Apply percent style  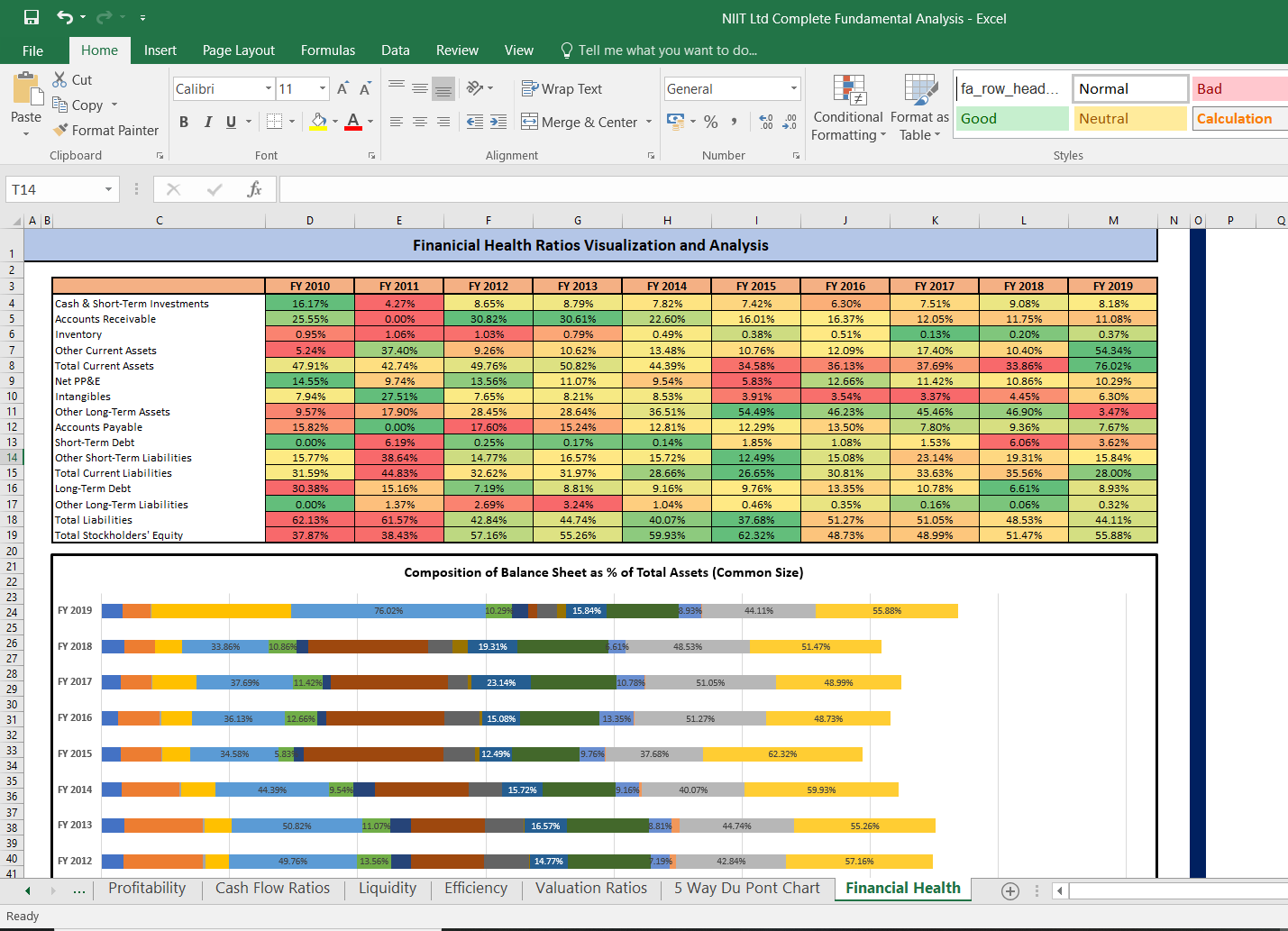point(711,121)
